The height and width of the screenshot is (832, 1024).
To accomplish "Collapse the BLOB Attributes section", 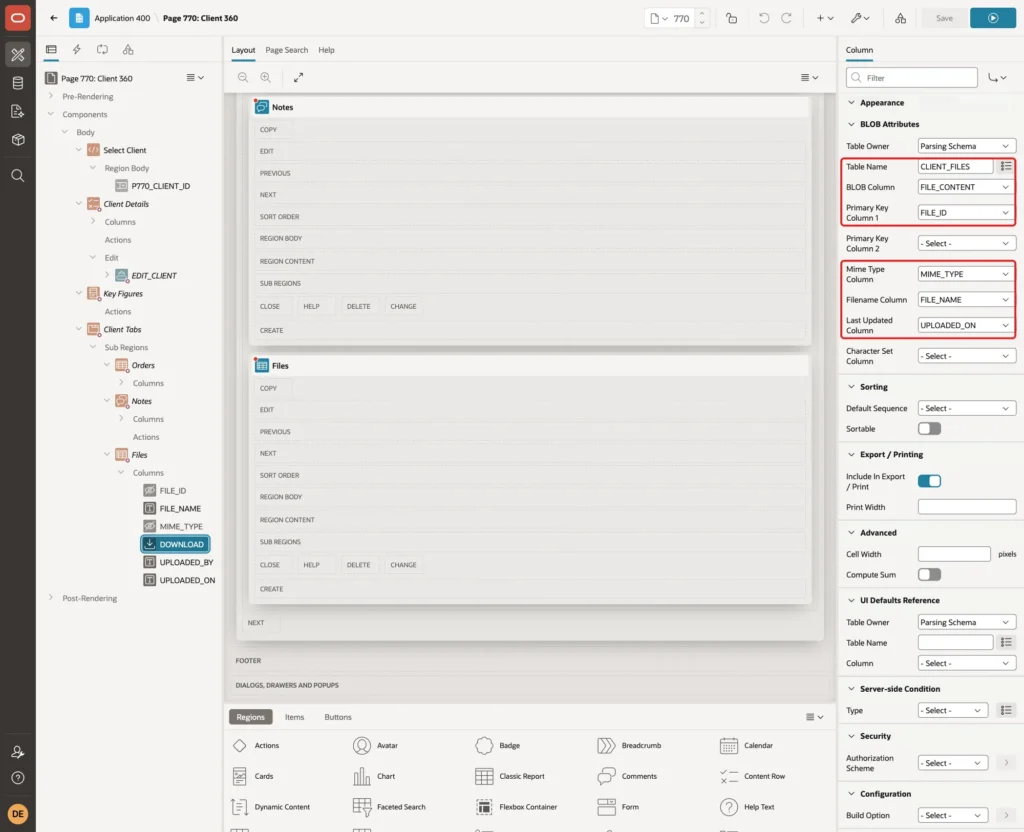I will [851, 124].
